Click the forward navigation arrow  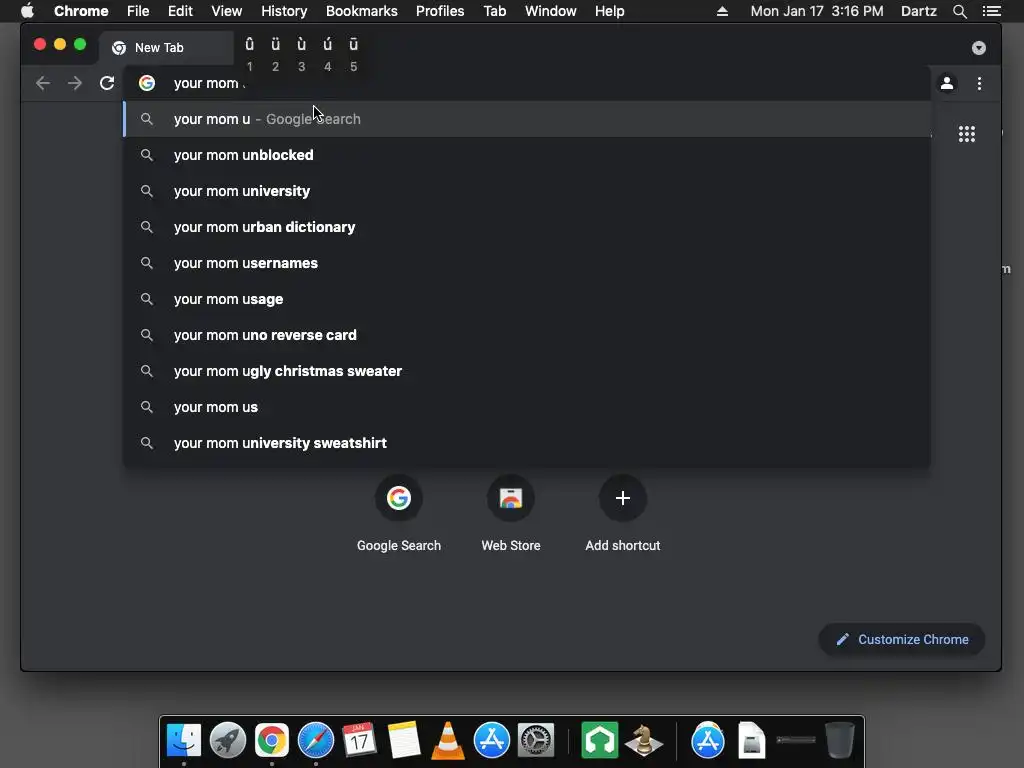[x=75, y=83]
